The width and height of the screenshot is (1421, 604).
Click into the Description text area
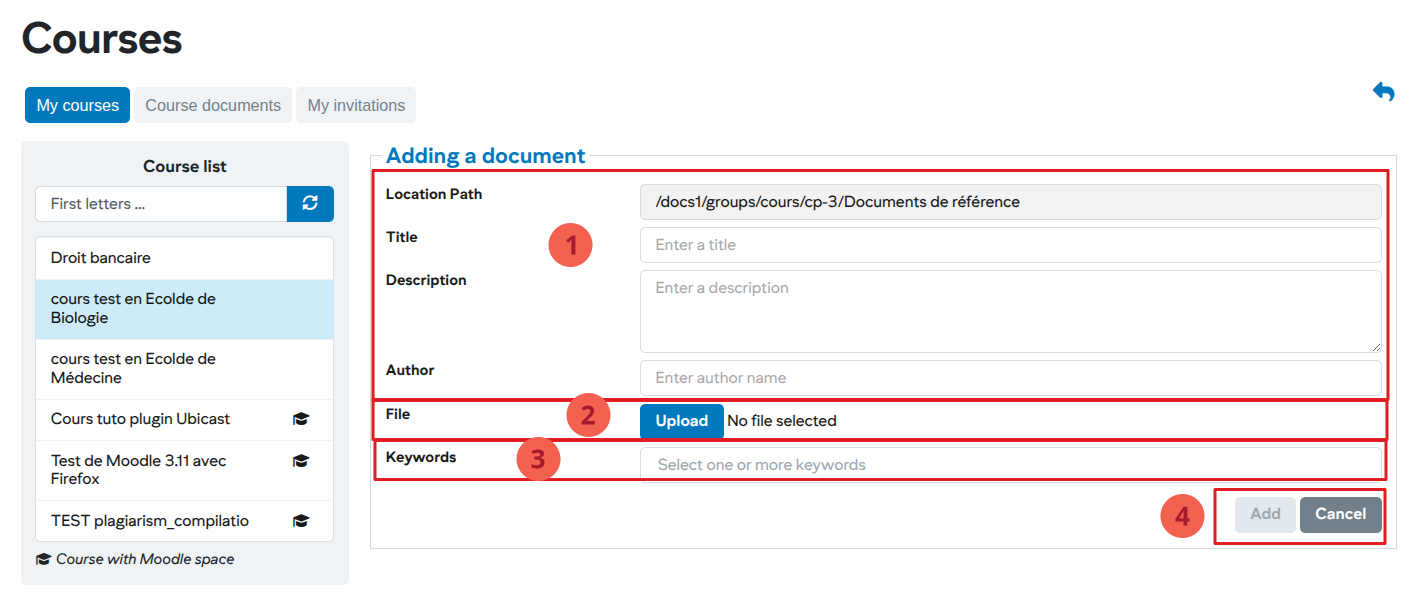coord(1010,310)
